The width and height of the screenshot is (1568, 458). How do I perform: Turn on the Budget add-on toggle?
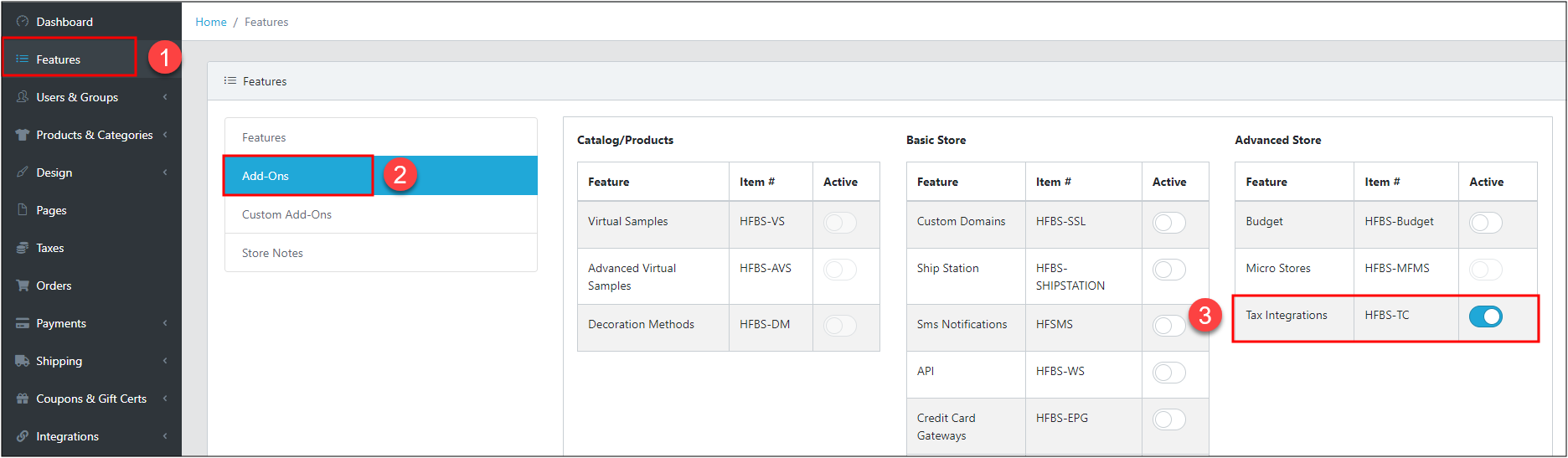pos(1486,223)
